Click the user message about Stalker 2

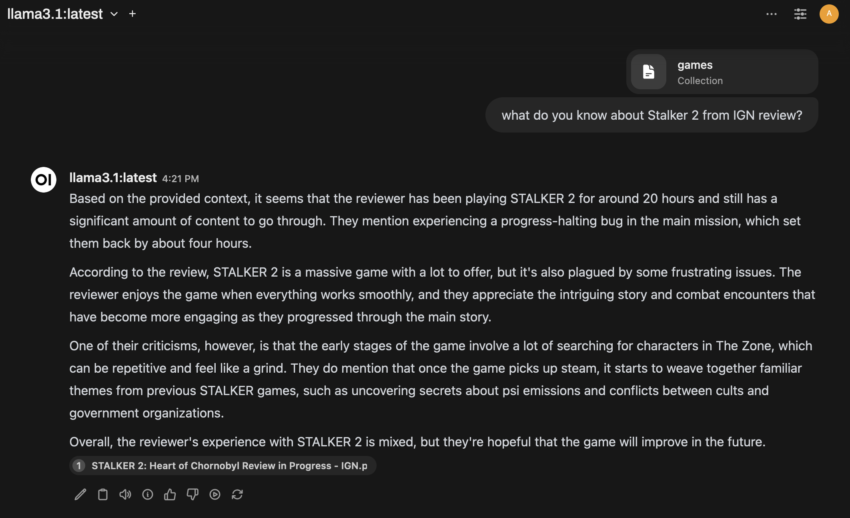[x=651, y=115]
